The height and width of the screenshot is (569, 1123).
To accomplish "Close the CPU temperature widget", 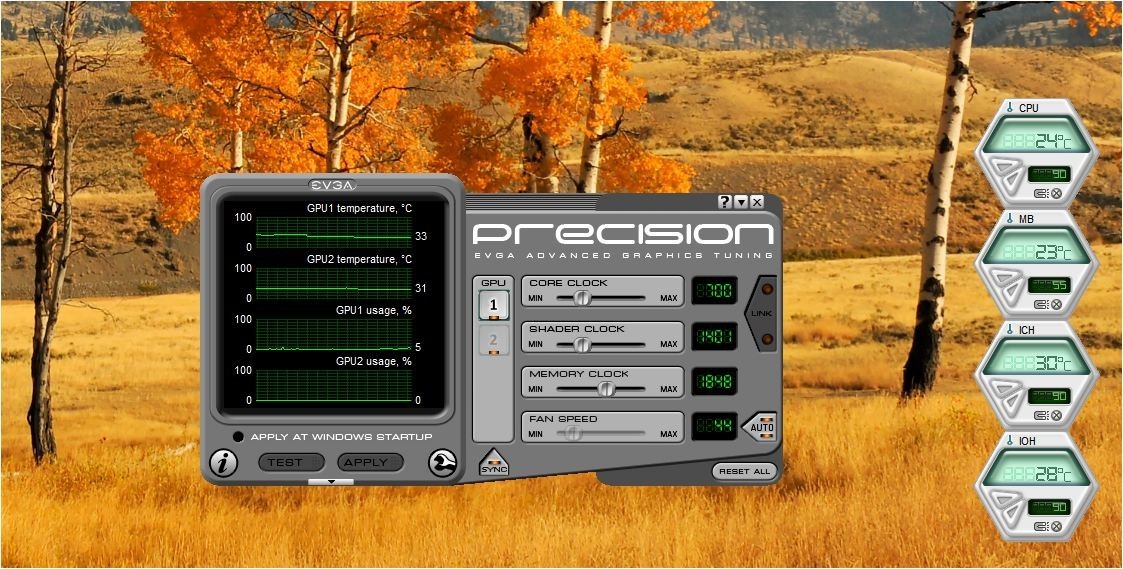I will 1056,193.
